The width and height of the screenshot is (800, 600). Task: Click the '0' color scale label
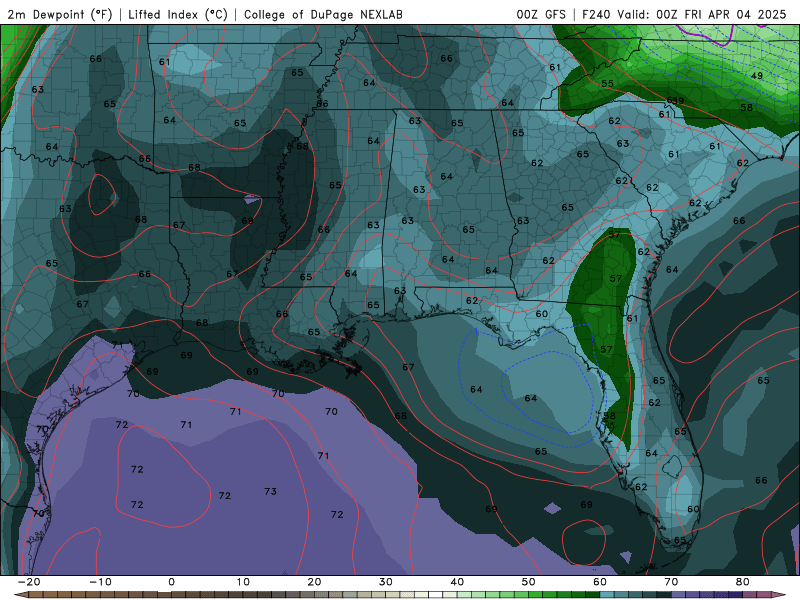click(171, 582)
